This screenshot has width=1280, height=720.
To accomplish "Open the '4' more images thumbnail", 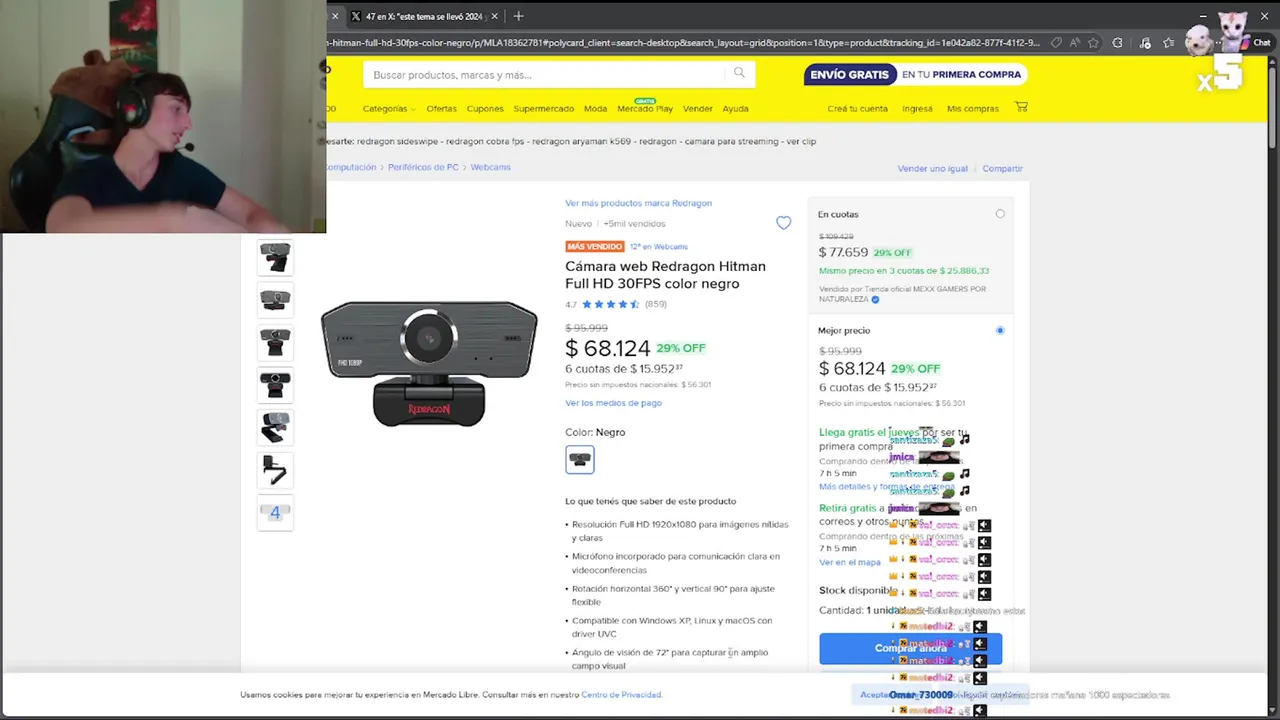I will pyautogui.click(x=275, y=512).
